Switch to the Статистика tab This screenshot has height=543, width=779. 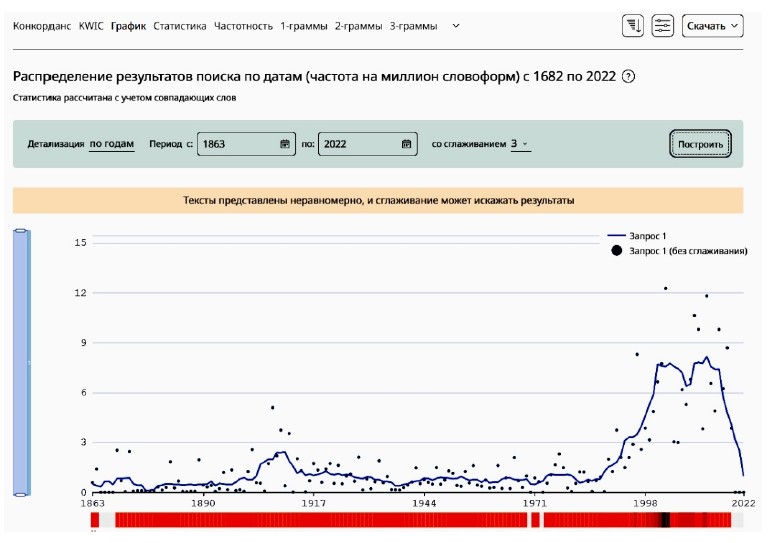(180, 26)
